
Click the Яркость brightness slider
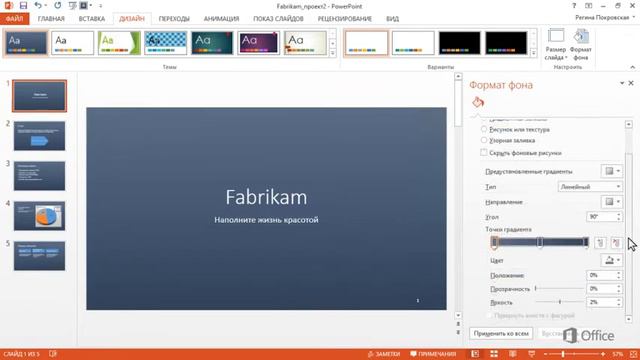point(559,302)
